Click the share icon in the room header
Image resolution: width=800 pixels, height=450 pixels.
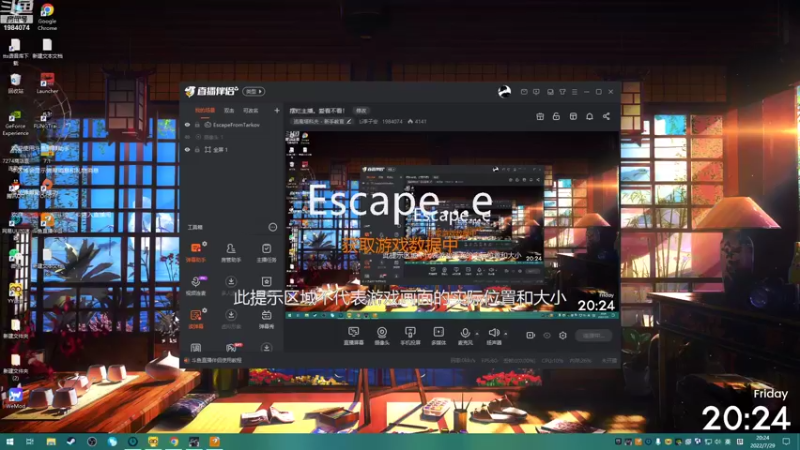point(606,116)
